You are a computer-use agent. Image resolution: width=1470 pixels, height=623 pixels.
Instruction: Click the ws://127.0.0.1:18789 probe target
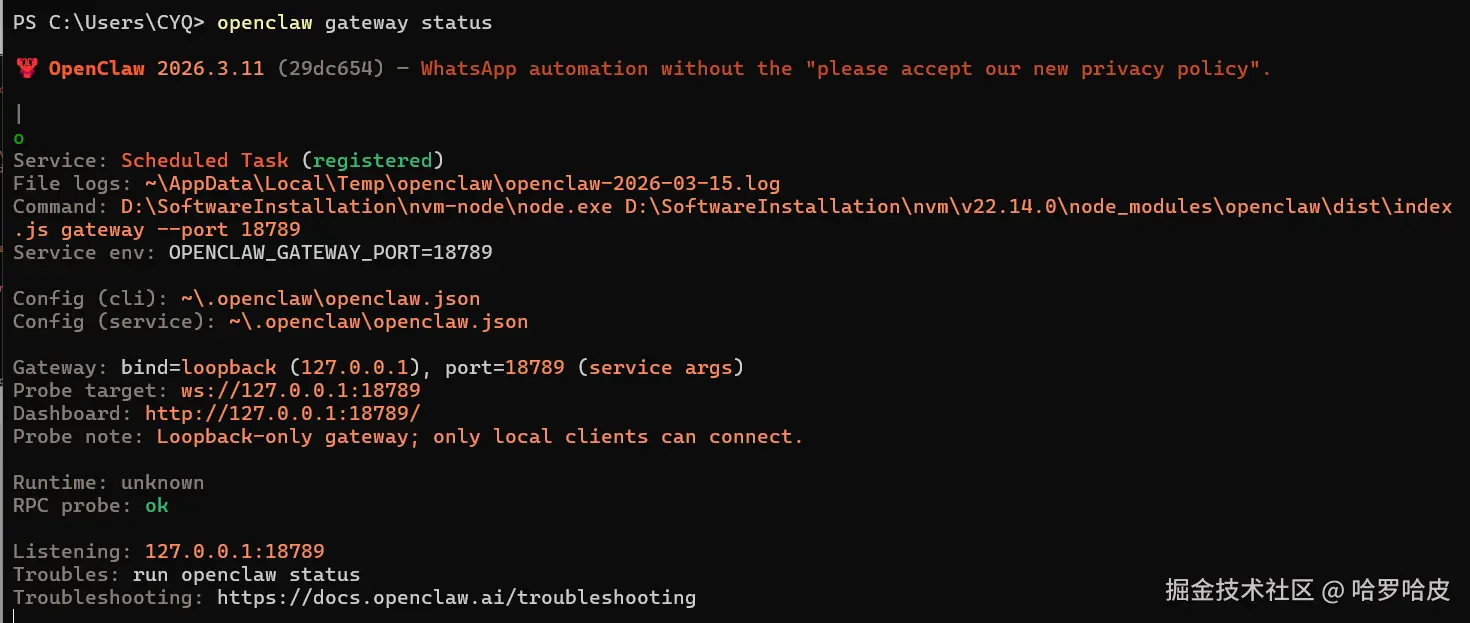click(x=301, y=390)
